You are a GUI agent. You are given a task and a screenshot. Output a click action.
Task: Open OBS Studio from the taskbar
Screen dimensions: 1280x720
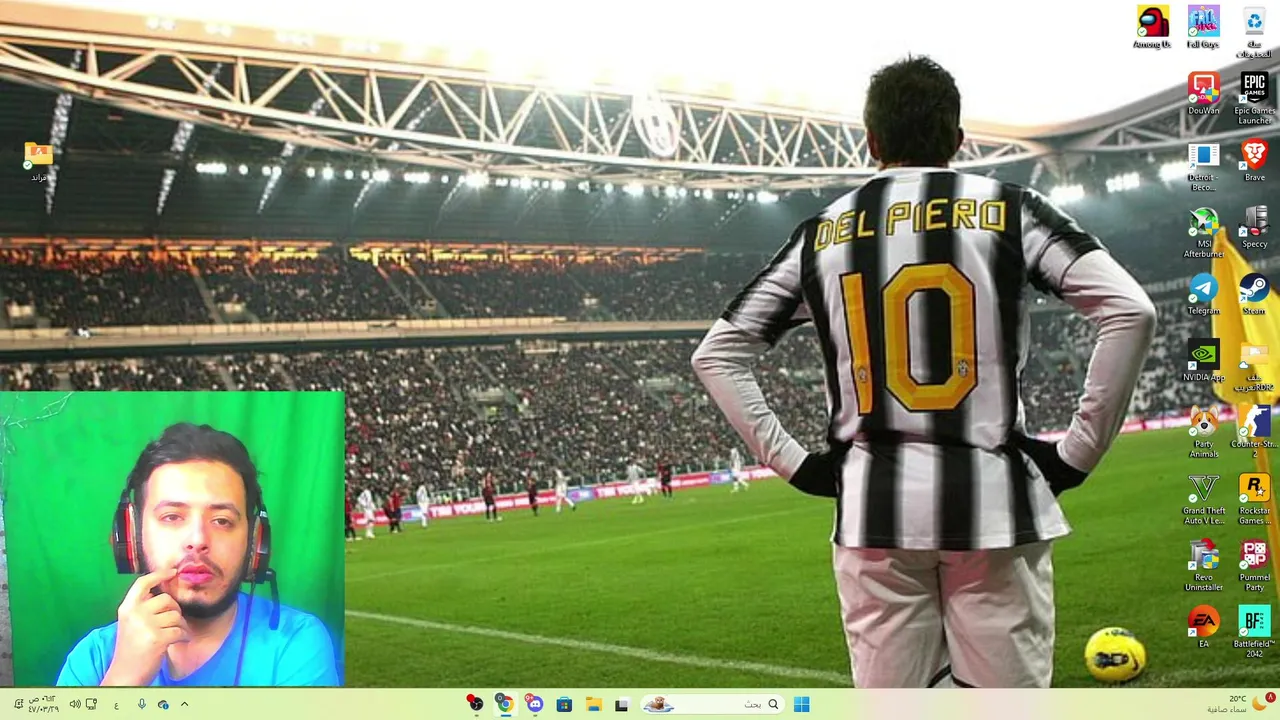(475, 704)
